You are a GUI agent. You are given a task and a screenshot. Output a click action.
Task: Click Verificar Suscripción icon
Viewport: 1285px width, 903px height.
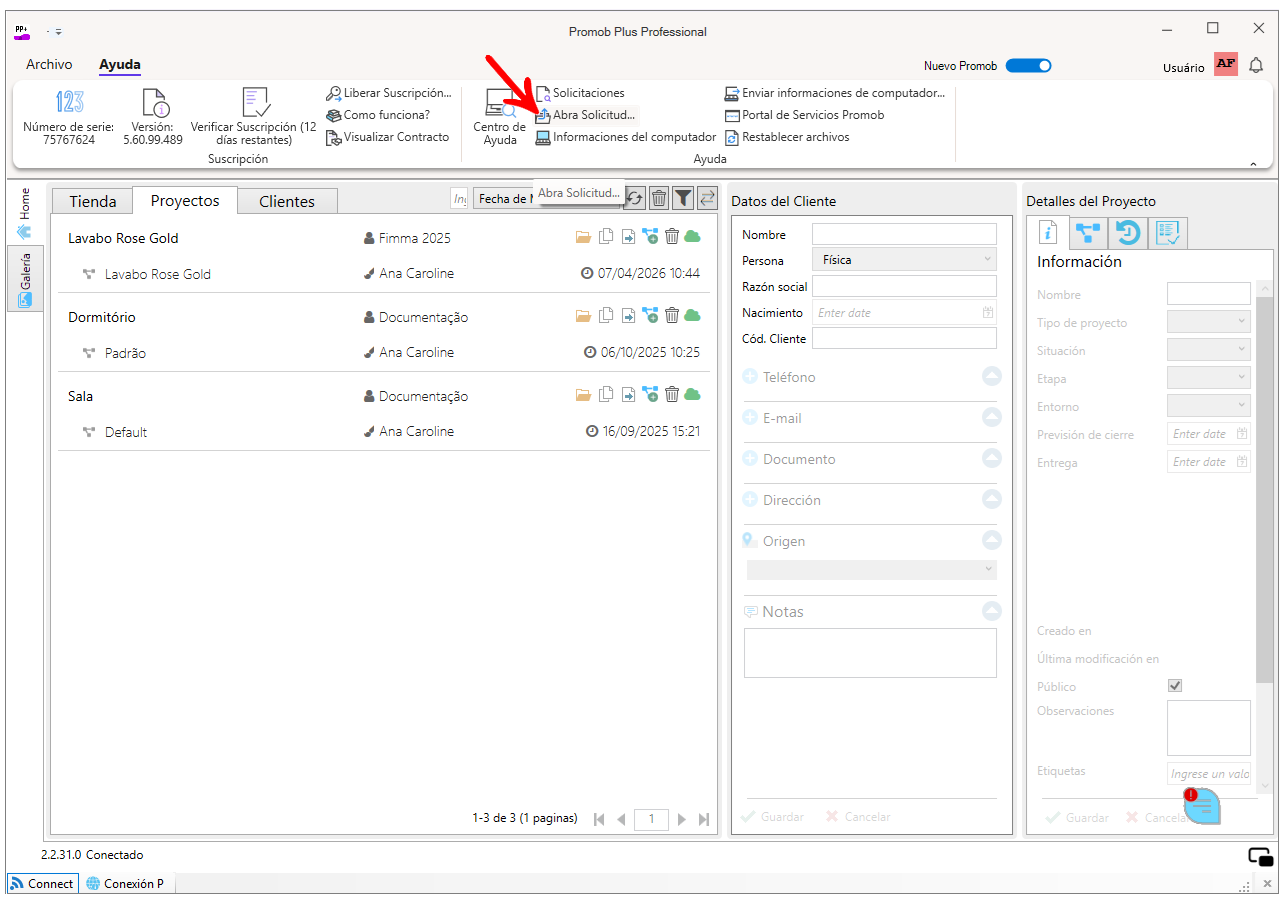256,102
